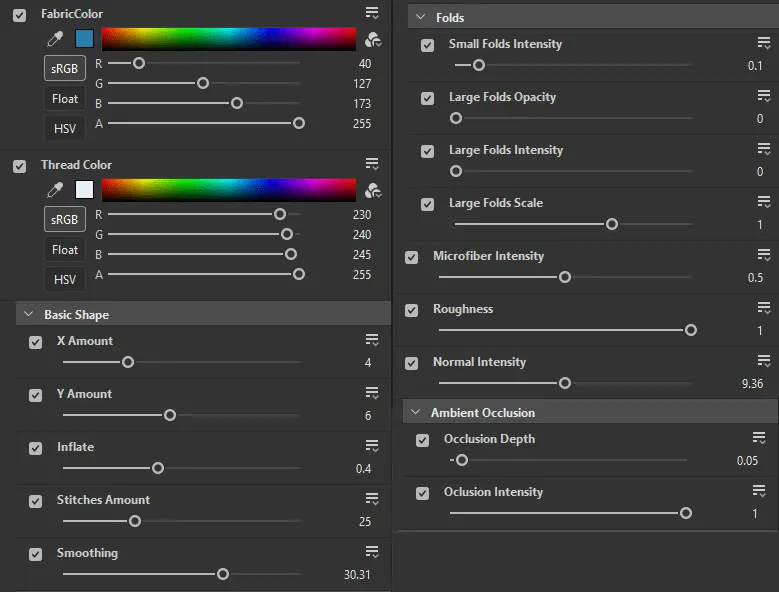Open the Microfiber Intensity options menu icon

tap(764, 256)
